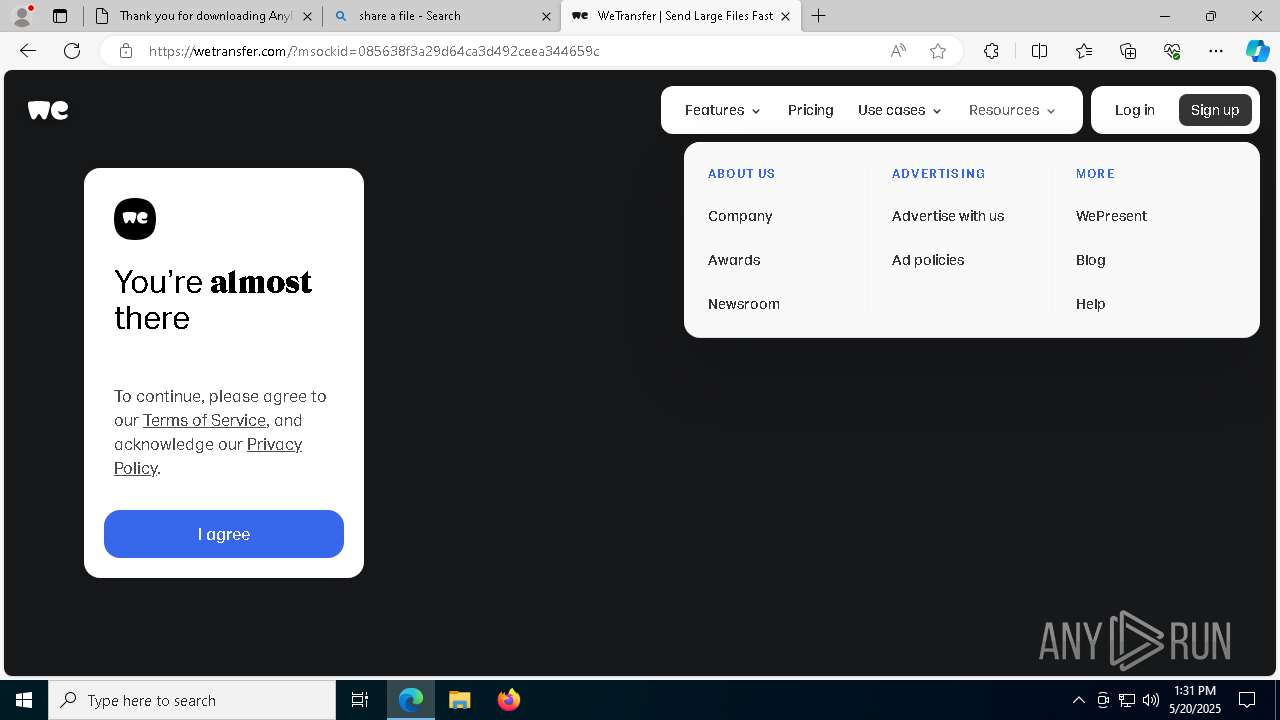Open Task View on the taskbar
This screenshot has width=1280, height=720.
coord(360,700)
